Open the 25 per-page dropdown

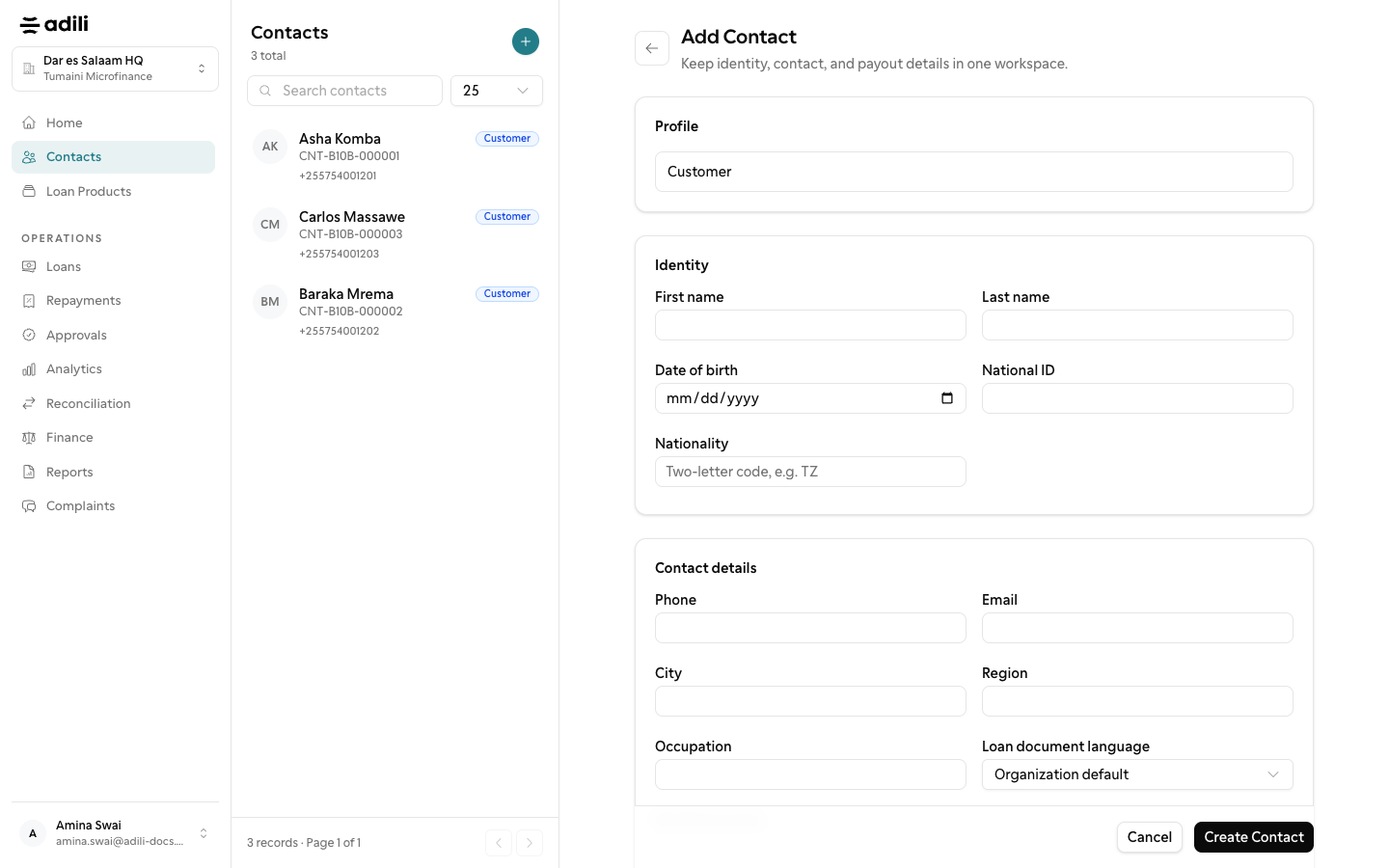point(497,91)
